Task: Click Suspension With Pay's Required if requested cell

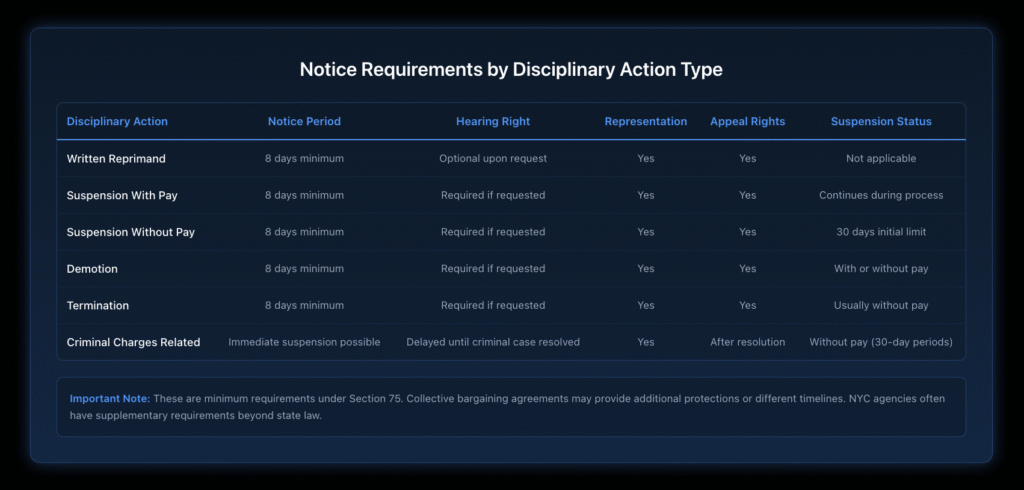Action: pyautogui.click(x=493, y=195)
